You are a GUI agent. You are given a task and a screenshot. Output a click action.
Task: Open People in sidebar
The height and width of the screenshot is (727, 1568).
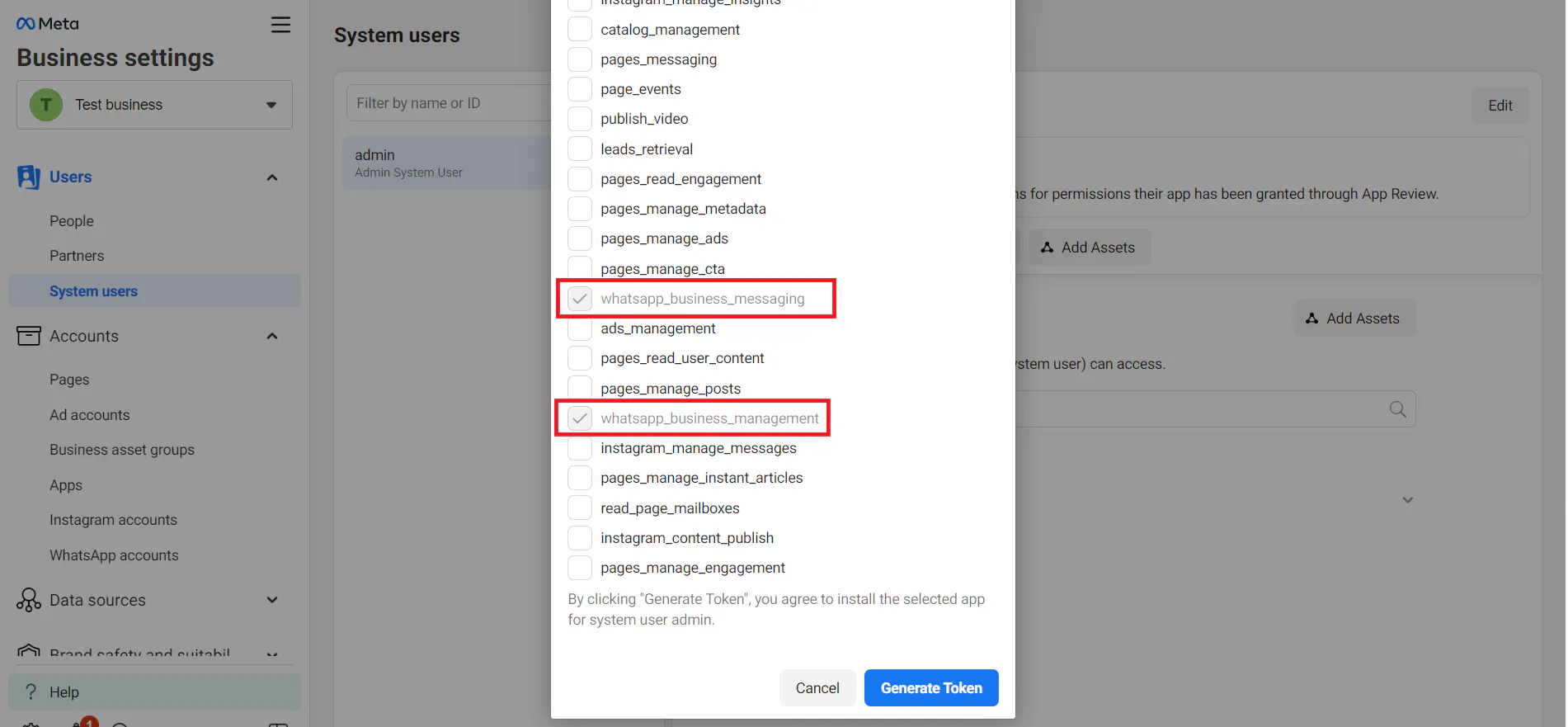(72, 221)
